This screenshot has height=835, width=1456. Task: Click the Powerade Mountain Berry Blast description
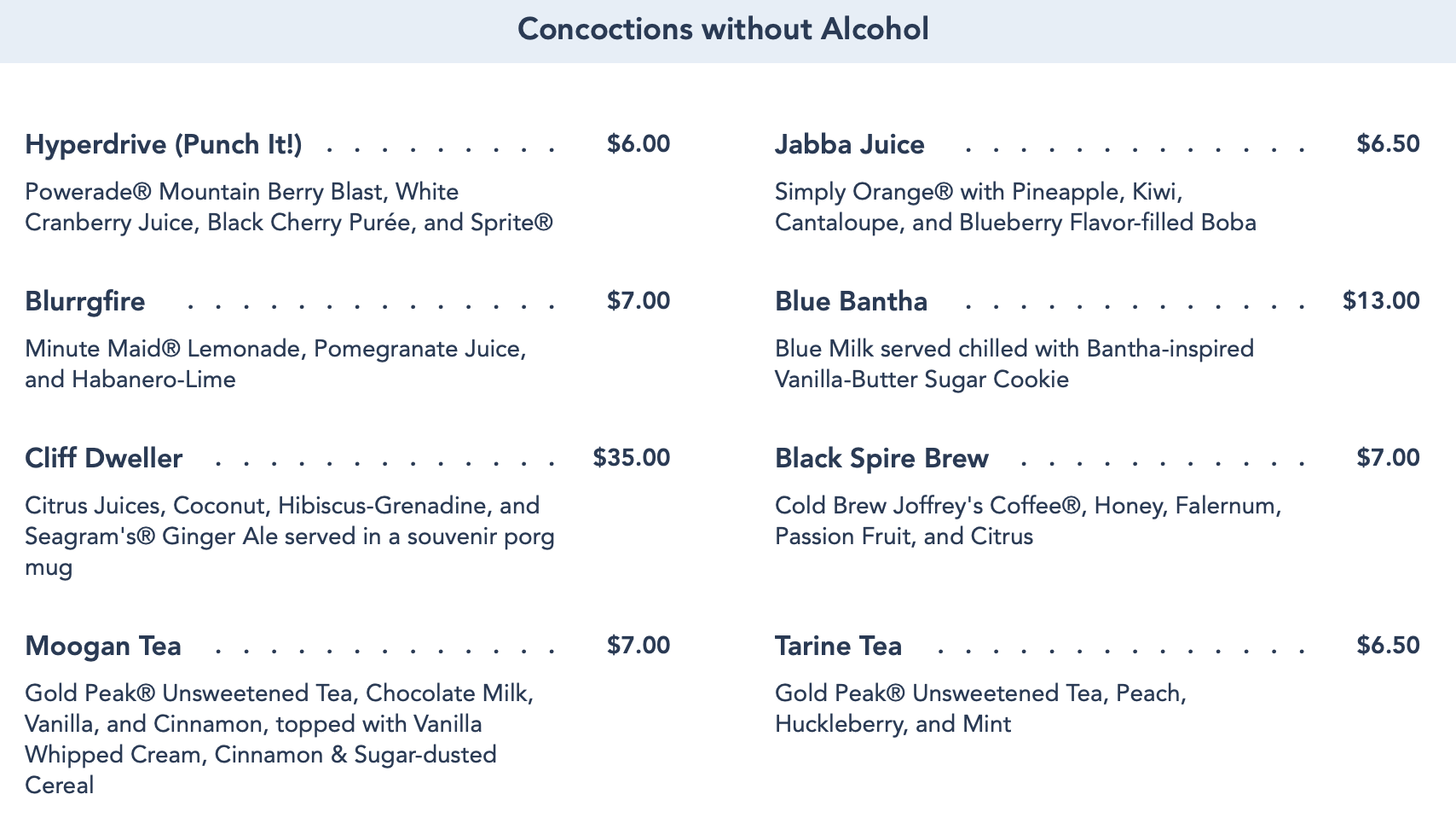(289, 207)
